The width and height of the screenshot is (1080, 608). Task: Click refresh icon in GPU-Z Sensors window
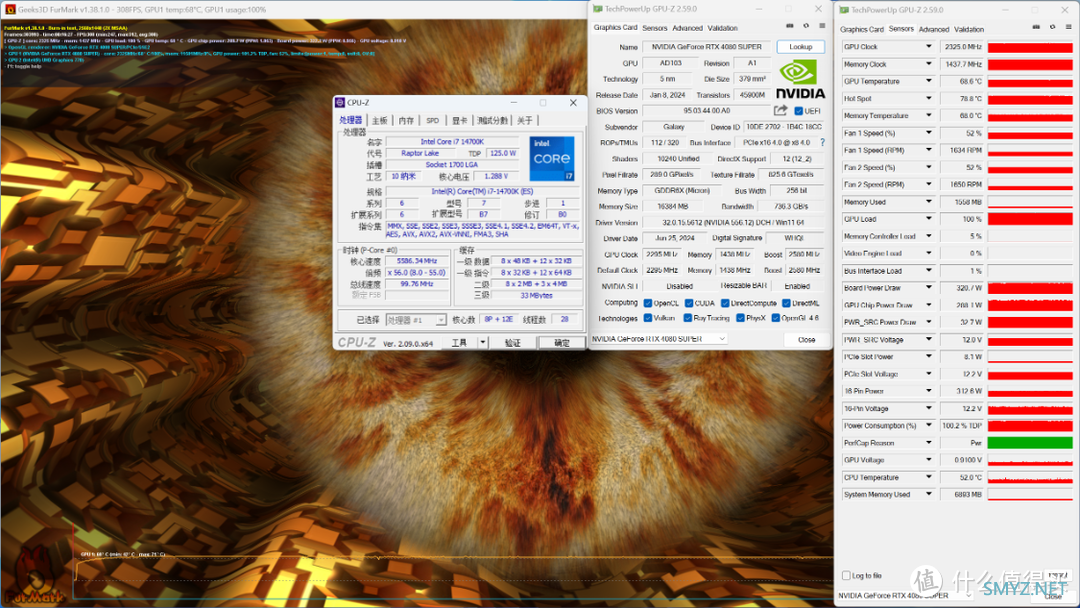(1052, 27)
